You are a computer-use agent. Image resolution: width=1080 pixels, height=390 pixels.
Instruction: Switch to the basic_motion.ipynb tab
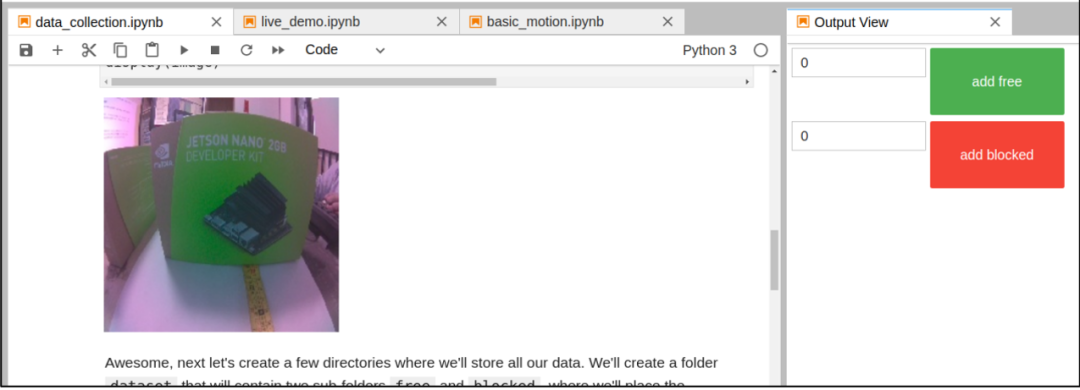pos(572,22)
